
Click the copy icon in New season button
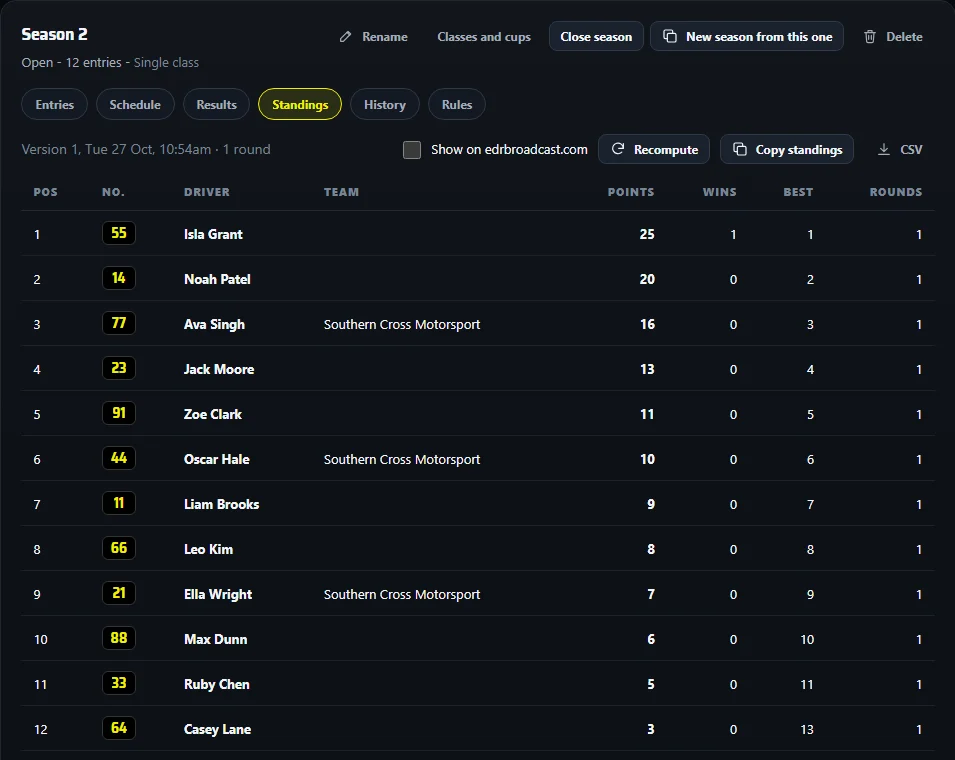(669, 36)
